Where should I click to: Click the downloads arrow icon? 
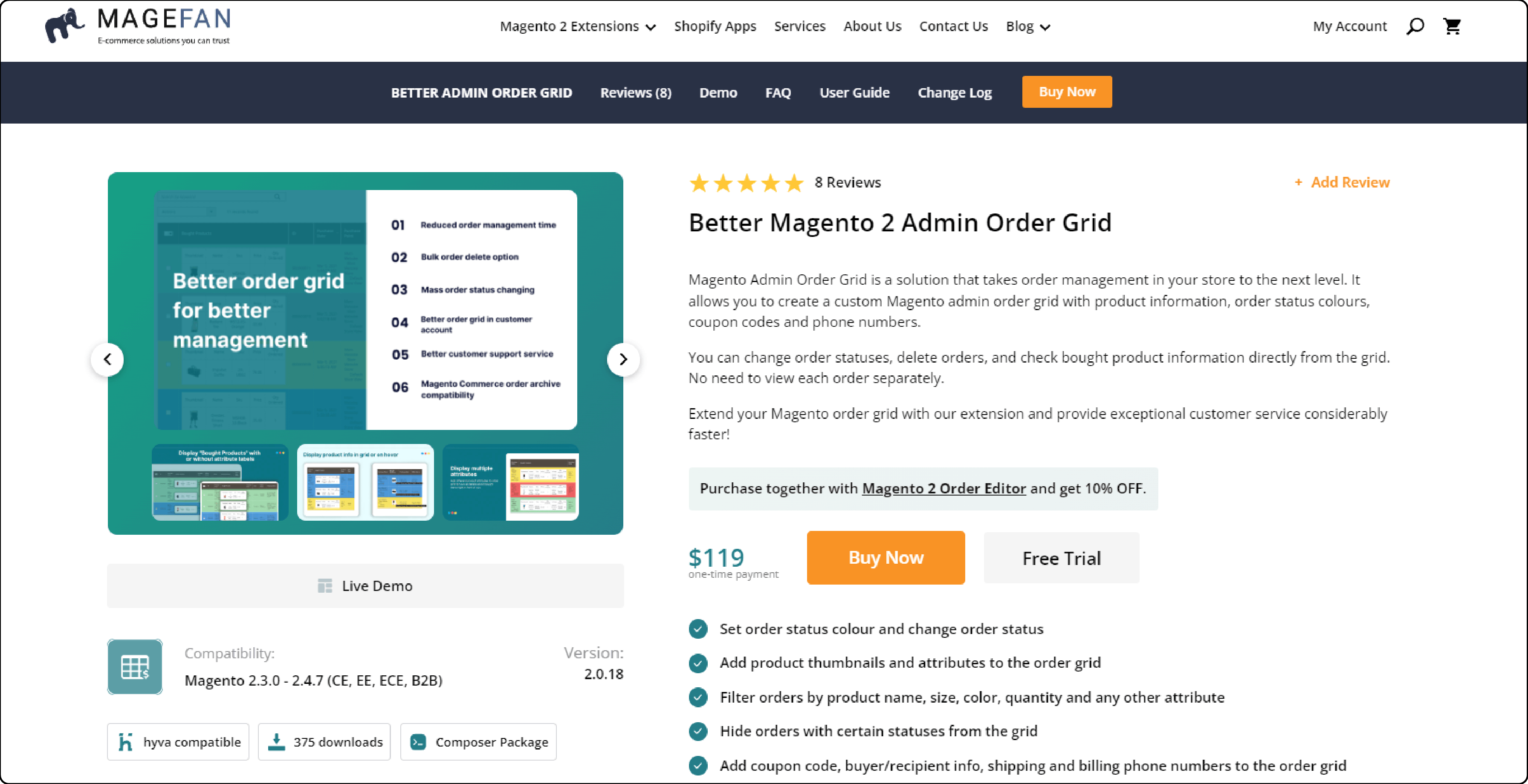coord(276,742)
